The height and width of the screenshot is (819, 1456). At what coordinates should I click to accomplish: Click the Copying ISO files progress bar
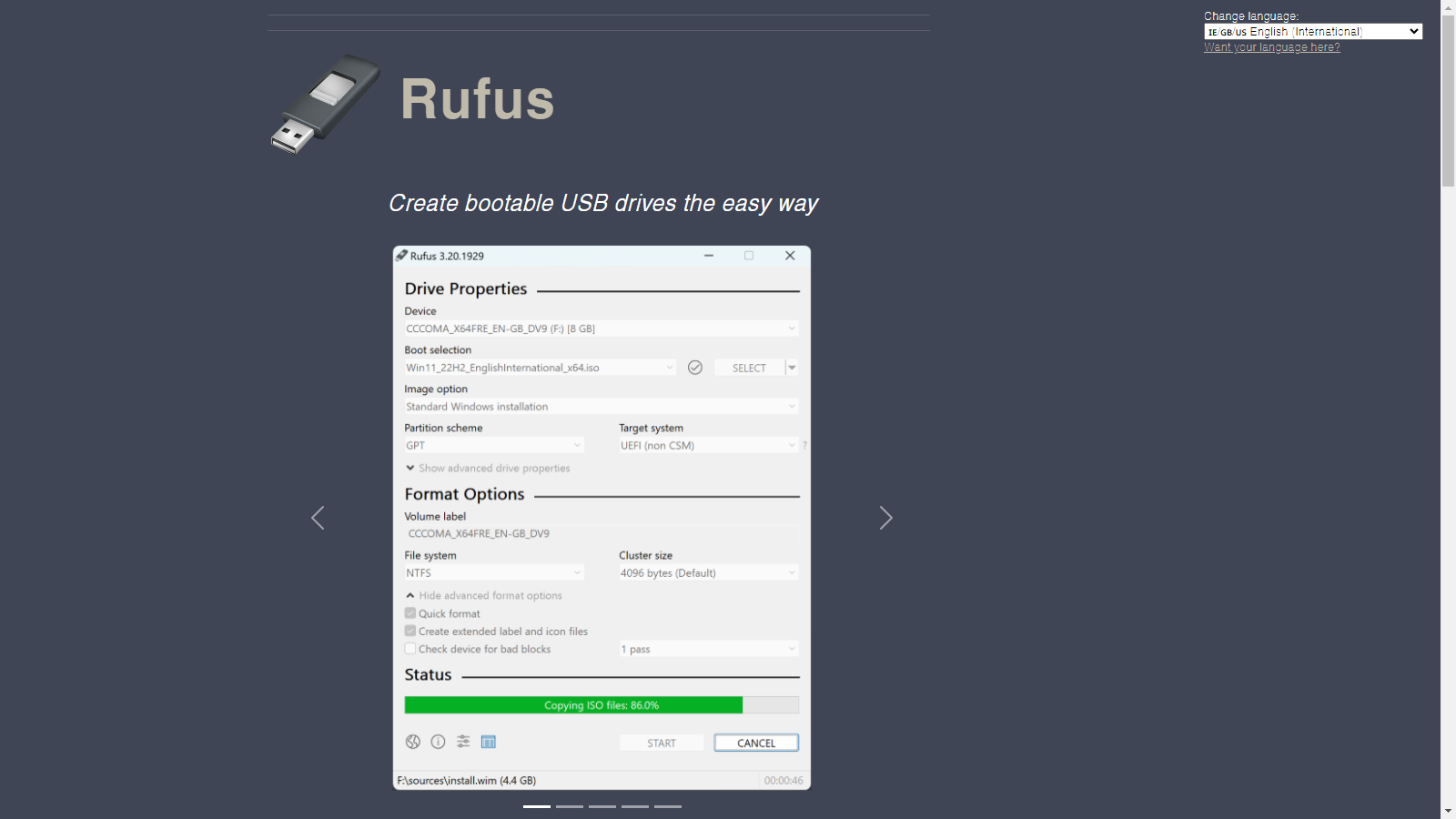point(601,705)
